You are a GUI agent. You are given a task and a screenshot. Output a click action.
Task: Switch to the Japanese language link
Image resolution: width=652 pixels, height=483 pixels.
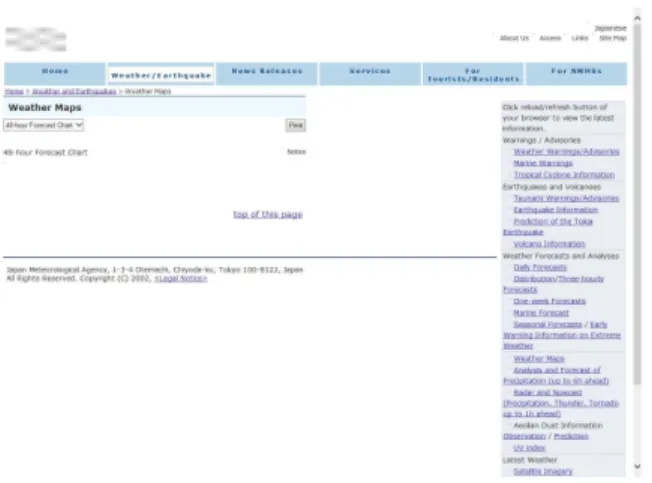tap(610, 28)
